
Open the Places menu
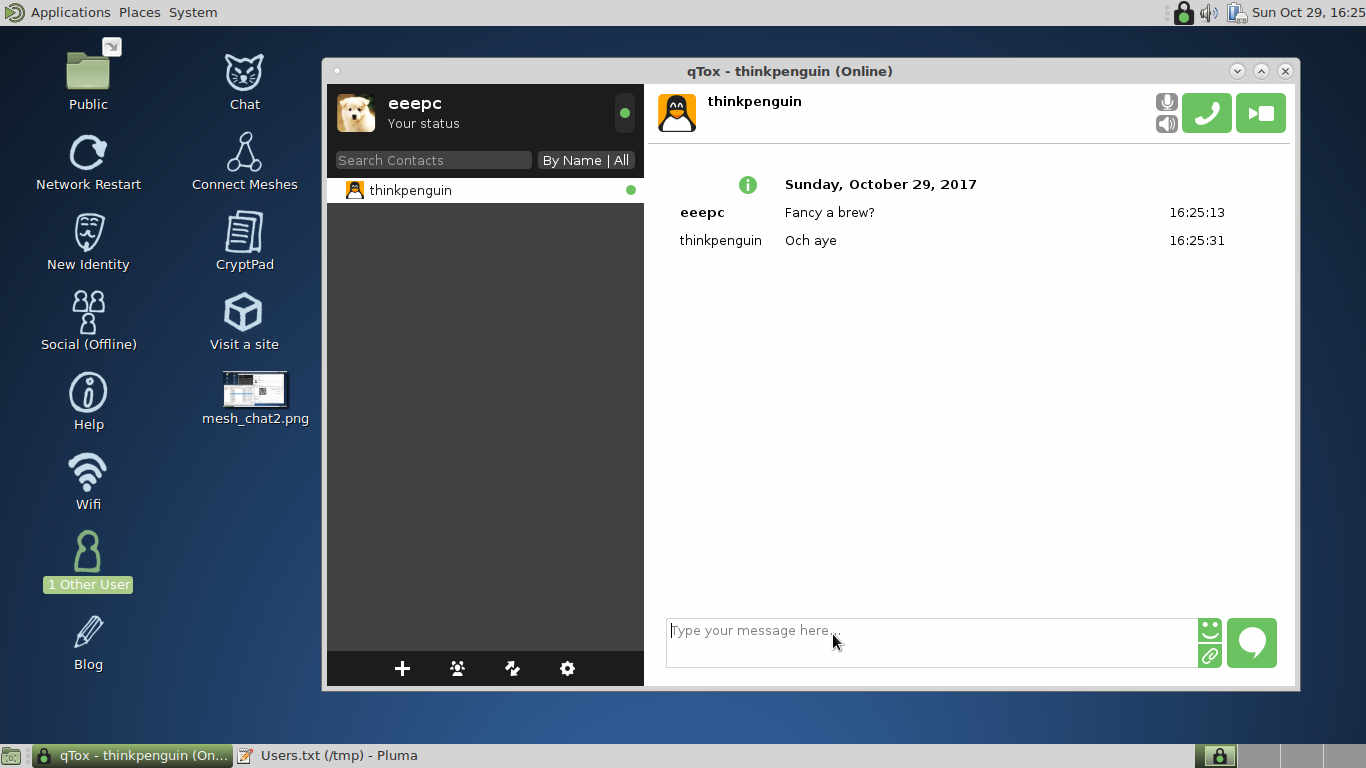(x=140, y=12)
